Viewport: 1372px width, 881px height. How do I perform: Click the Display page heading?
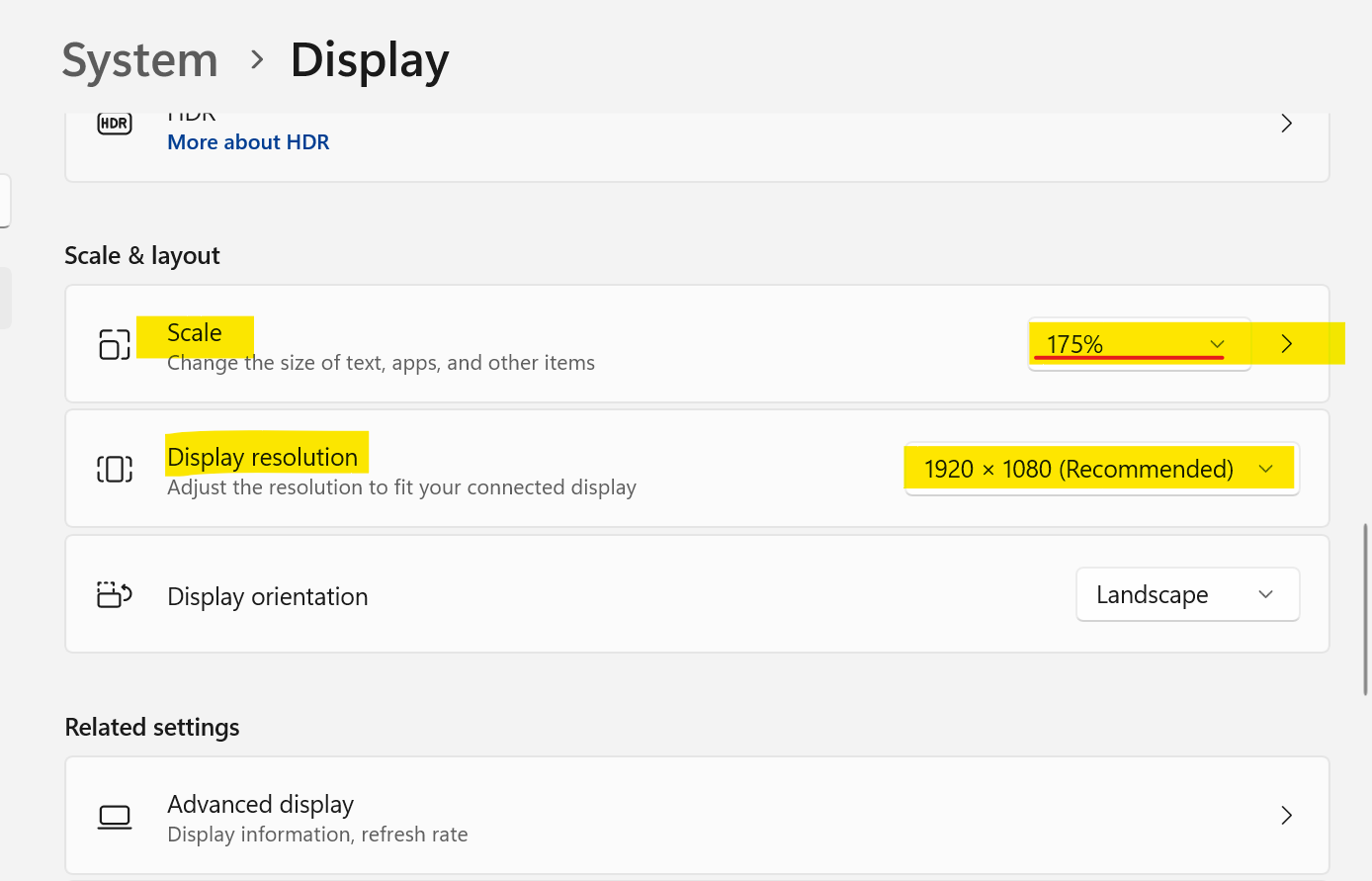click(369, 60)
